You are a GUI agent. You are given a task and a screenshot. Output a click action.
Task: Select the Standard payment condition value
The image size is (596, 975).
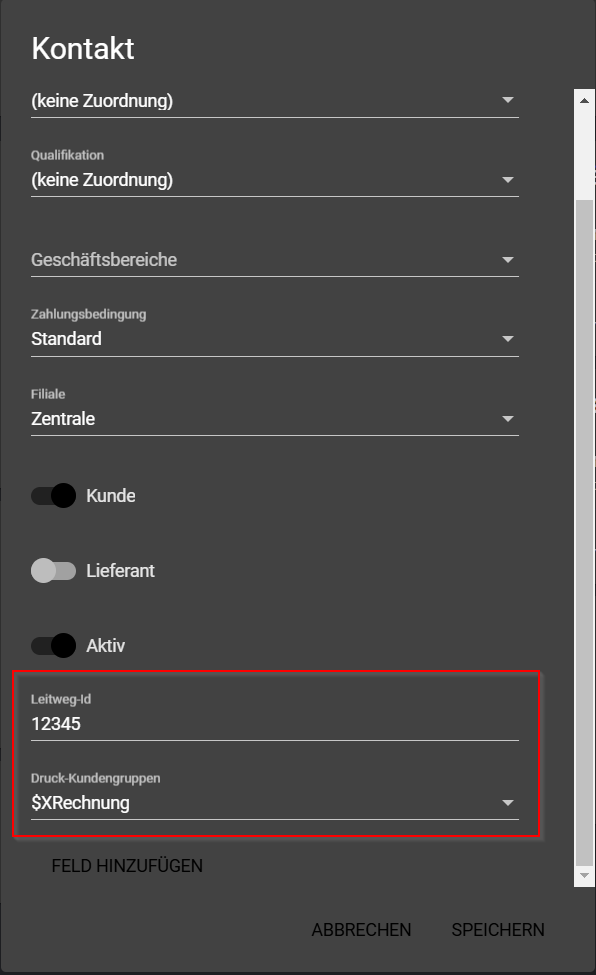(66, 339)
